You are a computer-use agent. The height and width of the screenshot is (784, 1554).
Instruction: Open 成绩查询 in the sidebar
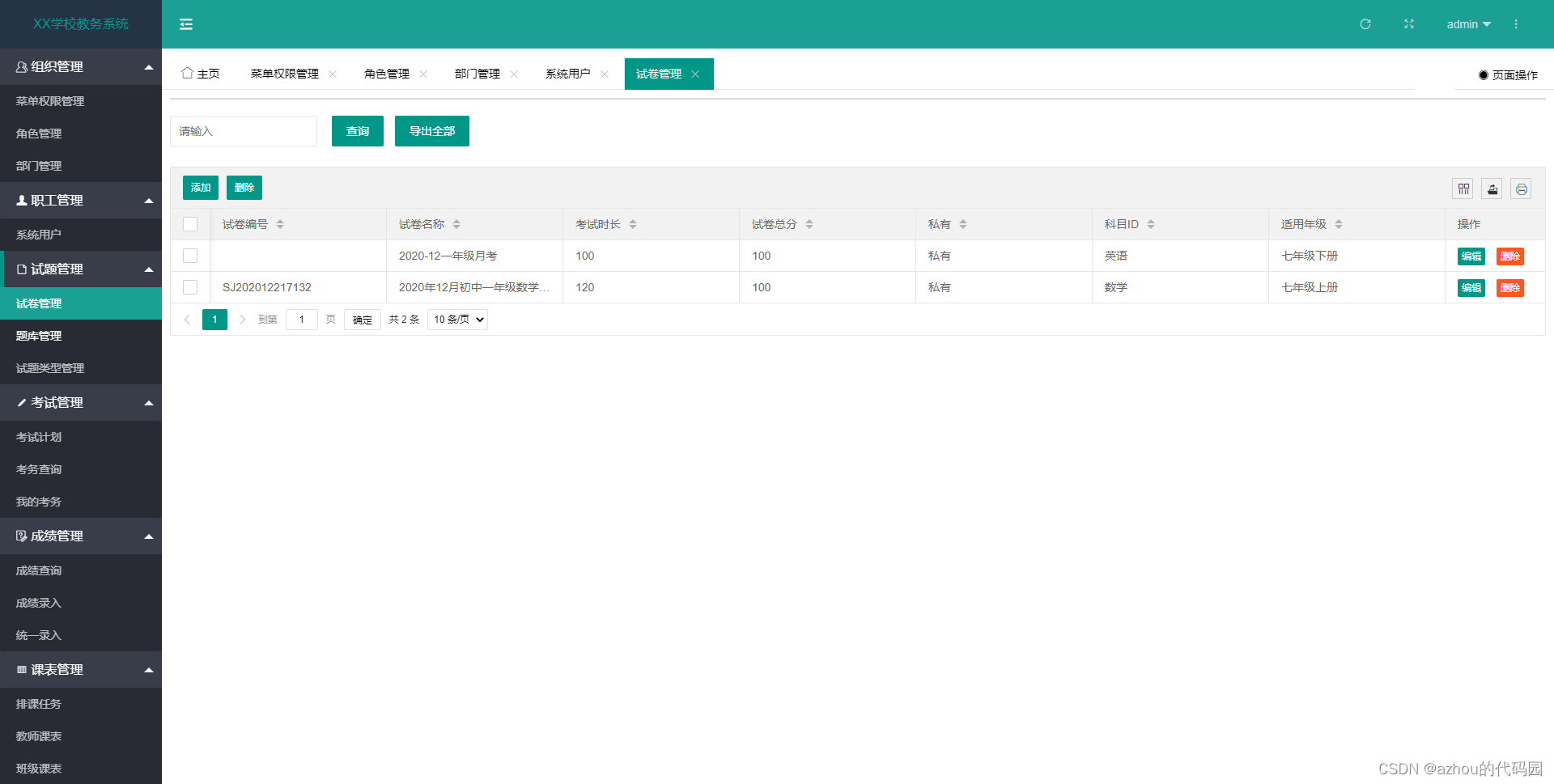(81, 570)
